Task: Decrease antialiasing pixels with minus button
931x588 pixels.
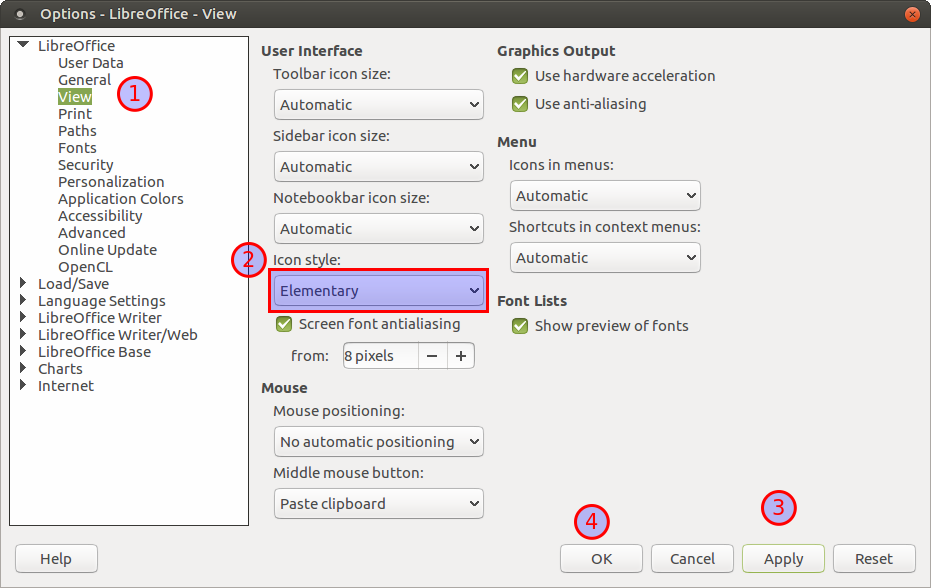Action: pyautogui.click(x=432, y=356)
